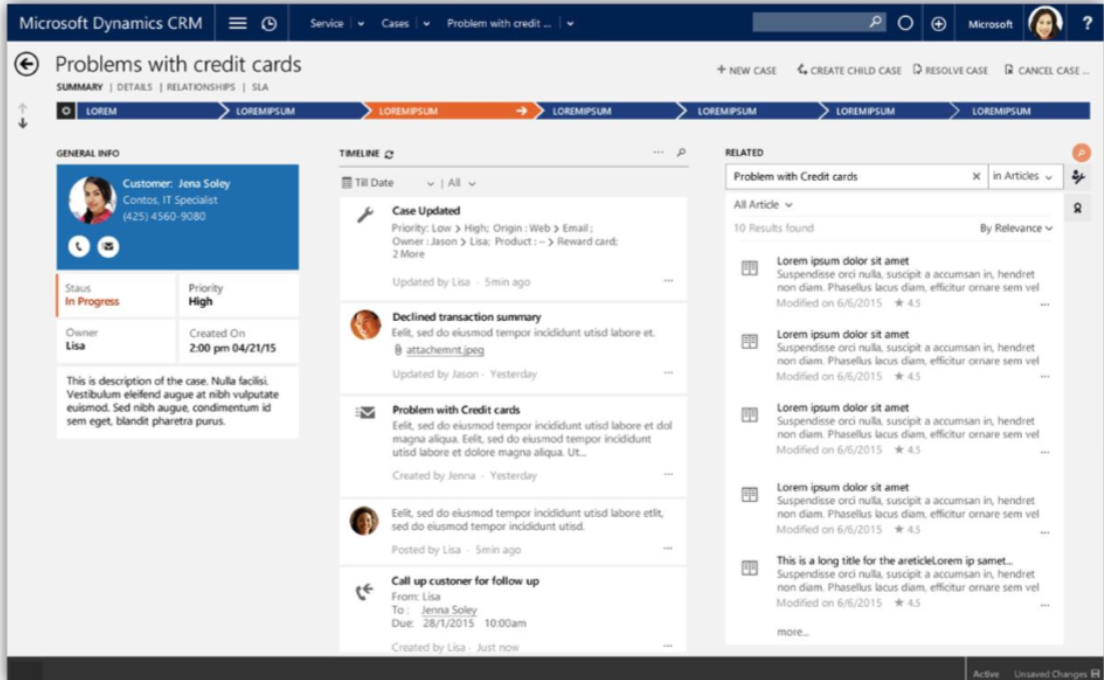1104x680 pixels.
Task: Refresh the Timeline panel
Action: [x=389, y=154]
